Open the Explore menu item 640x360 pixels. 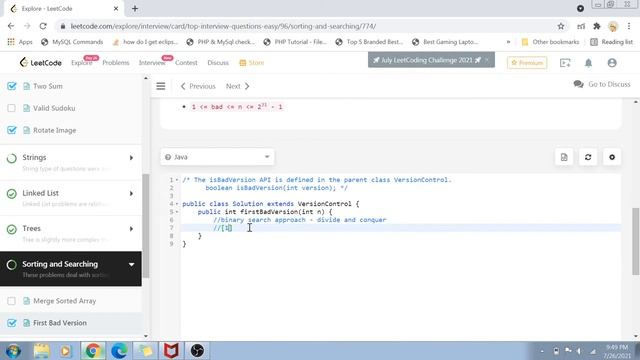81,63
